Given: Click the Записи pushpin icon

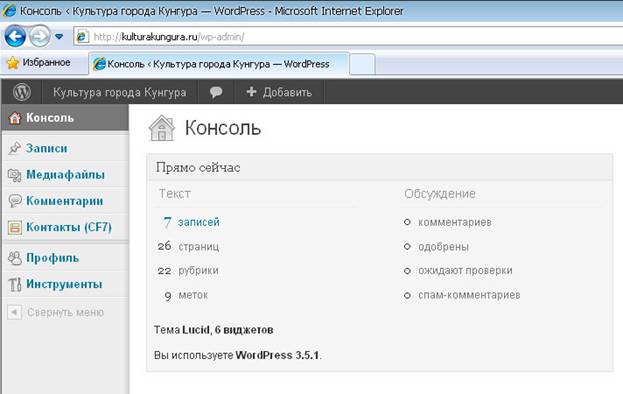Looking at the screenshot, I should (x=15, y=148).
